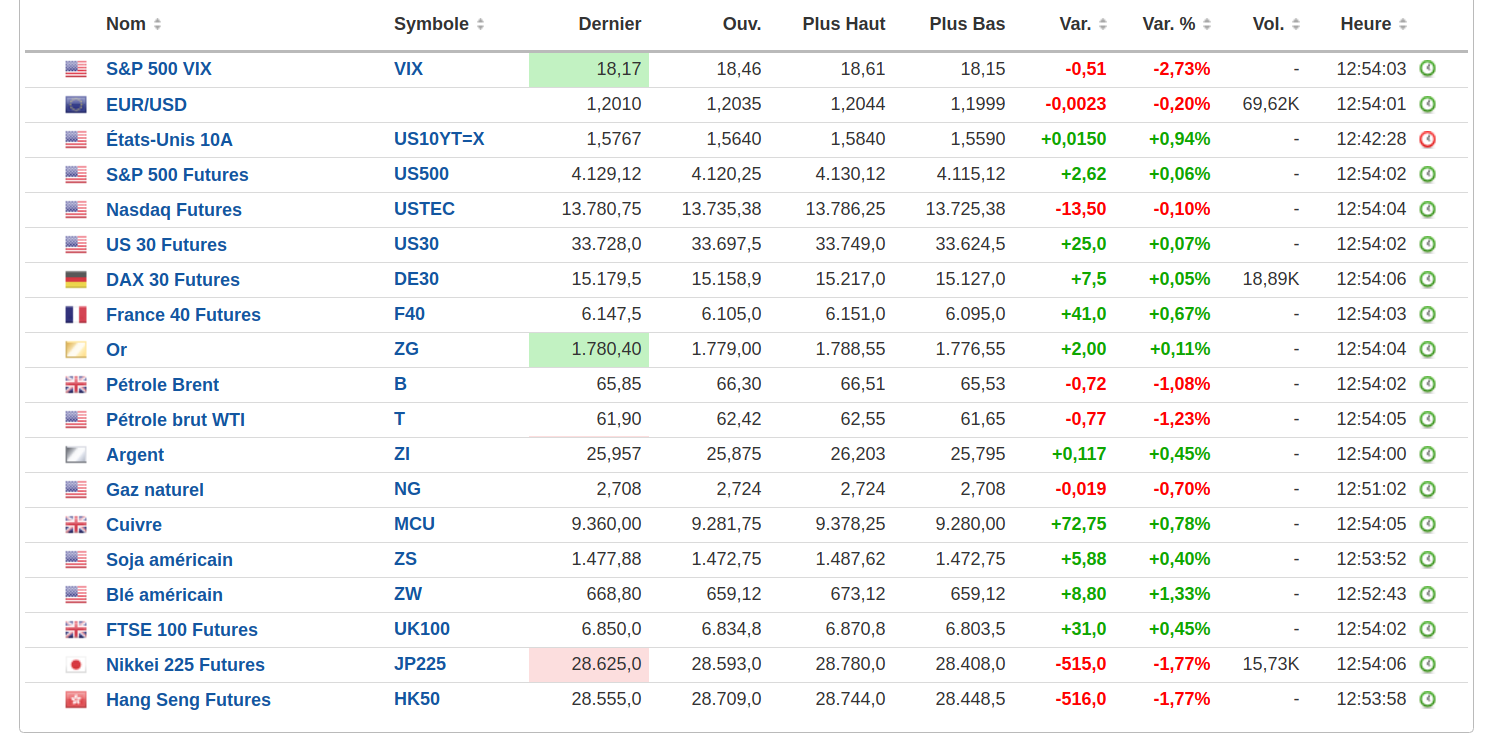Click the Japan flag beside Nikkei 225 Futures

[x=76, y=665]
